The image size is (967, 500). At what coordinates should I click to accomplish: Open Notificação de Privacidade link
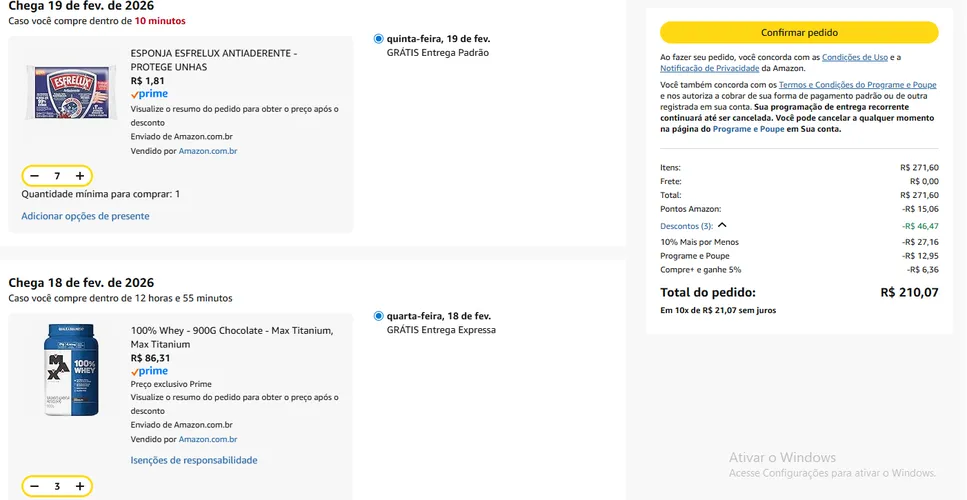[709, 68]
